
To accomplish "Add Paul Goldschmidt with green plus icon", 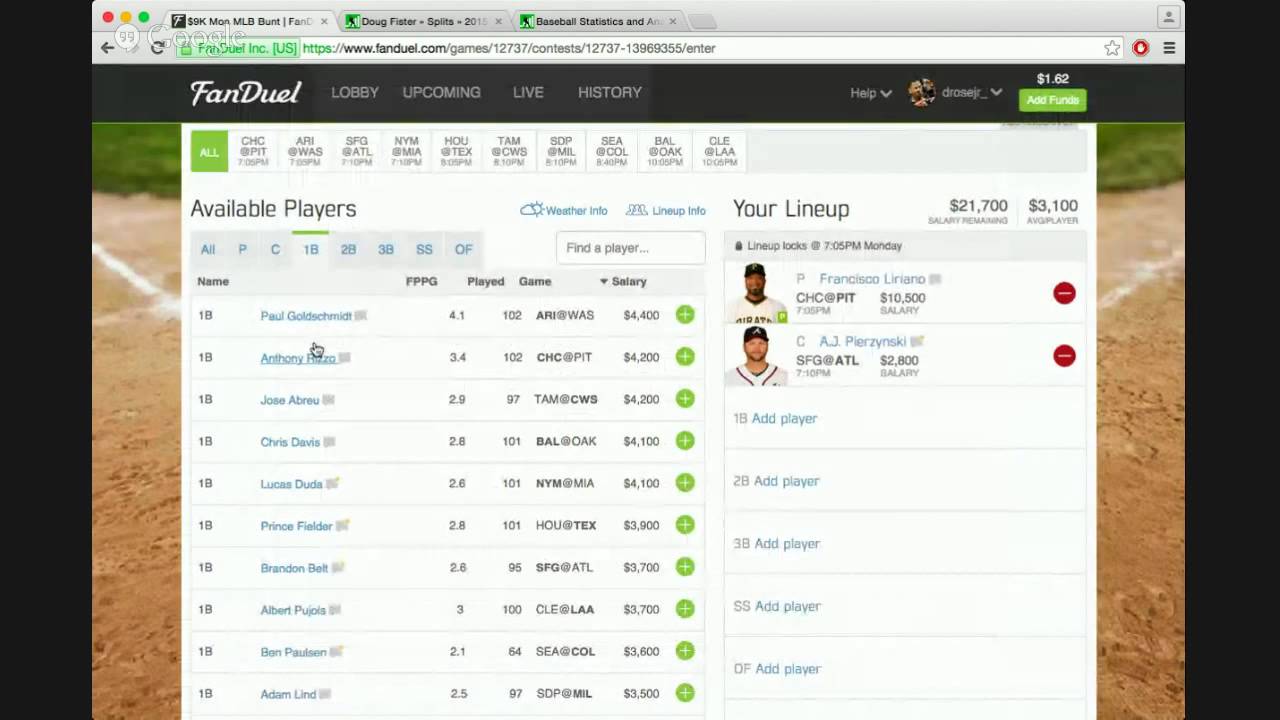I will tap(685, 315).
